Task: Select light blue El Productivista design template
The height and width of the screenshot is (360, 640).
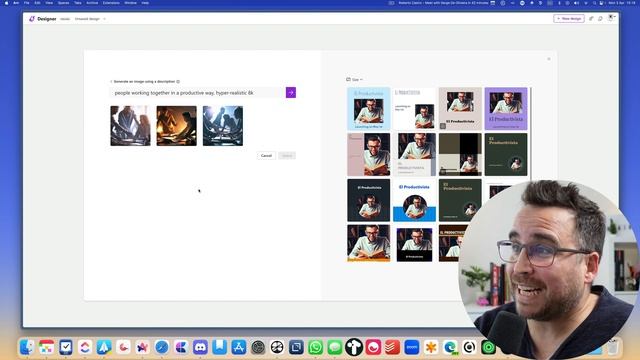Action: (369, 109)
